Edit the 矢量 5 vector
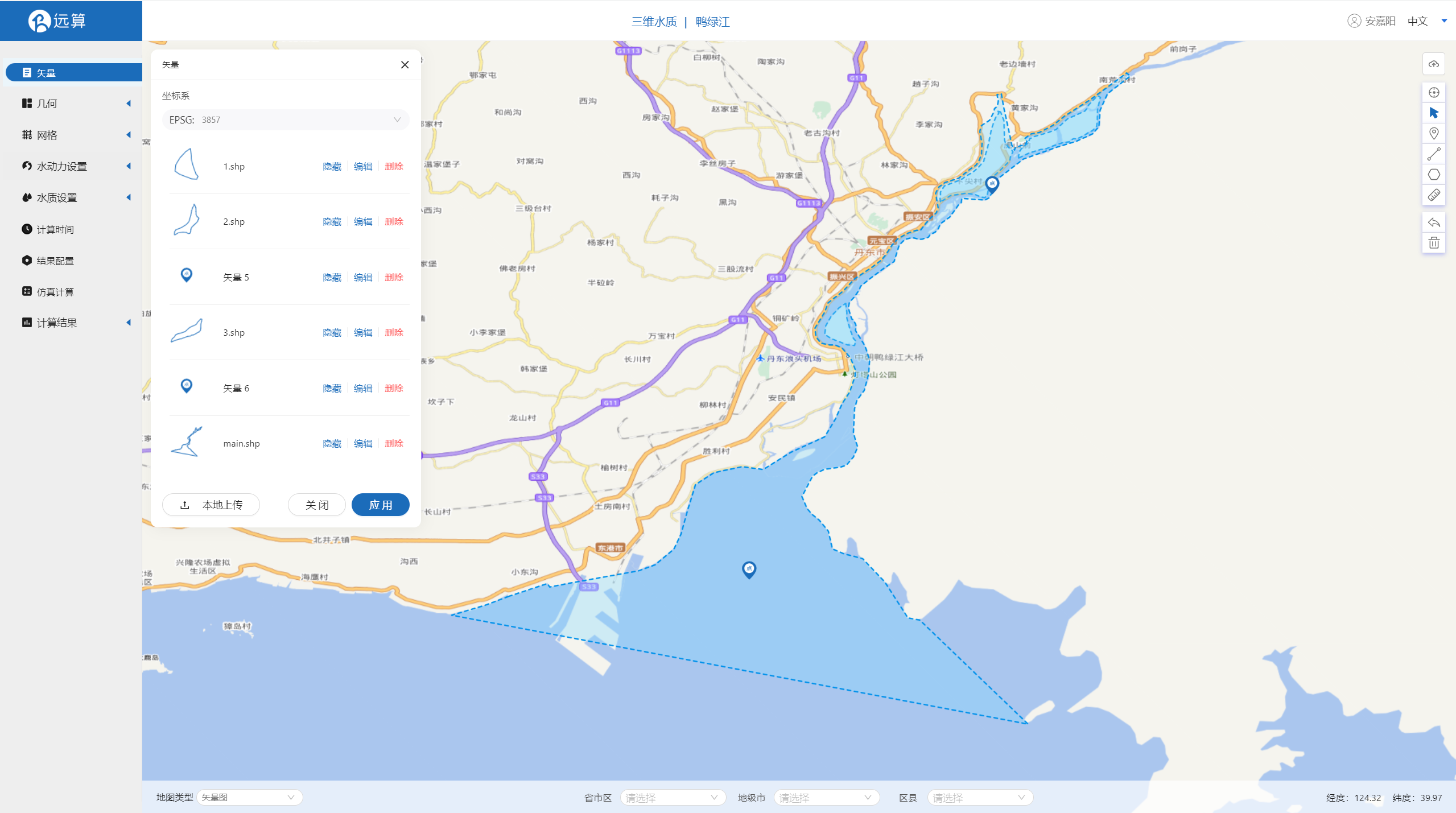Screen dimensions: 1456x813 363,277
